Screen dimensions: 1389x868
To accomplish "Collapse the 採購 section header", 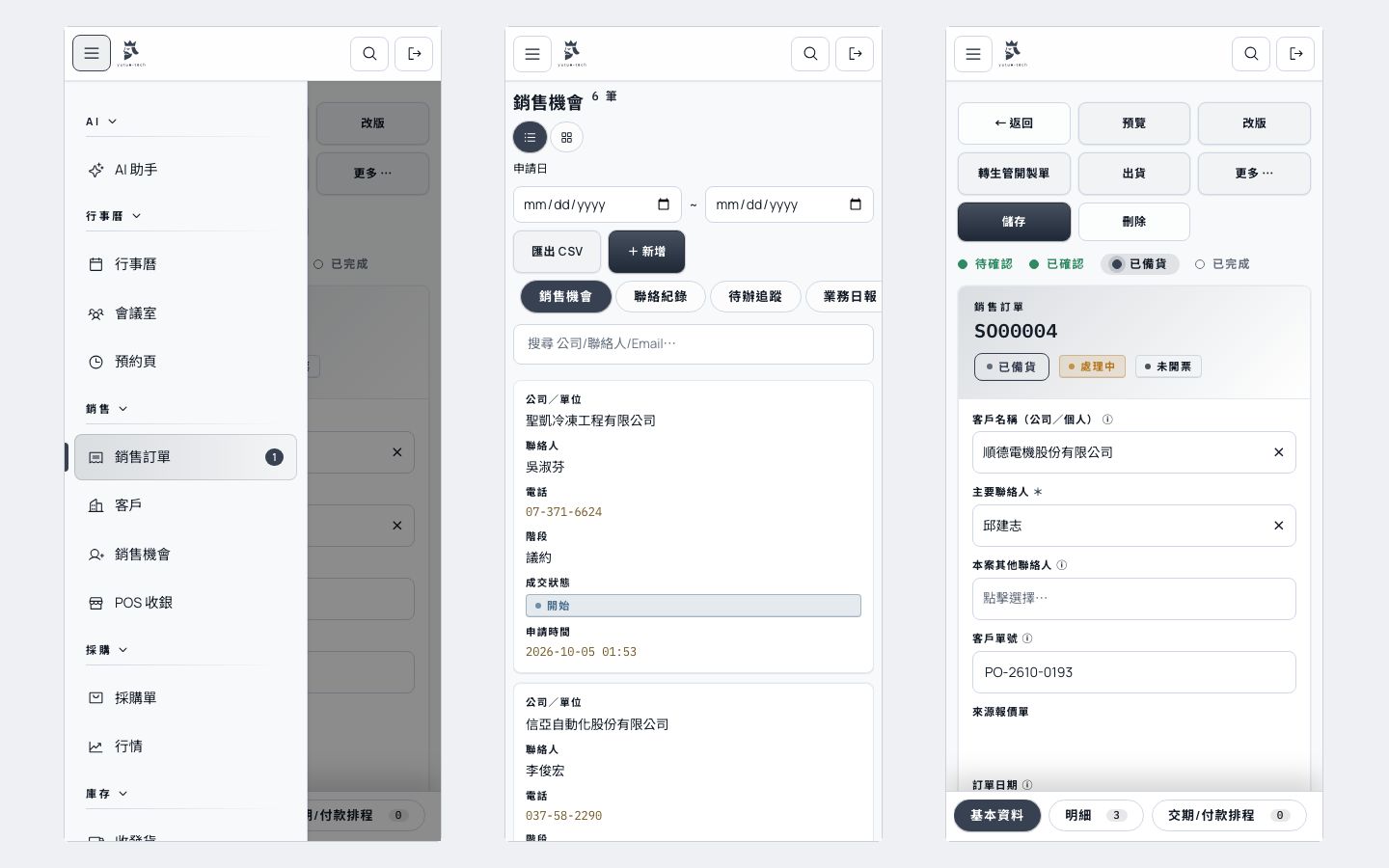I will click(106, 650).
